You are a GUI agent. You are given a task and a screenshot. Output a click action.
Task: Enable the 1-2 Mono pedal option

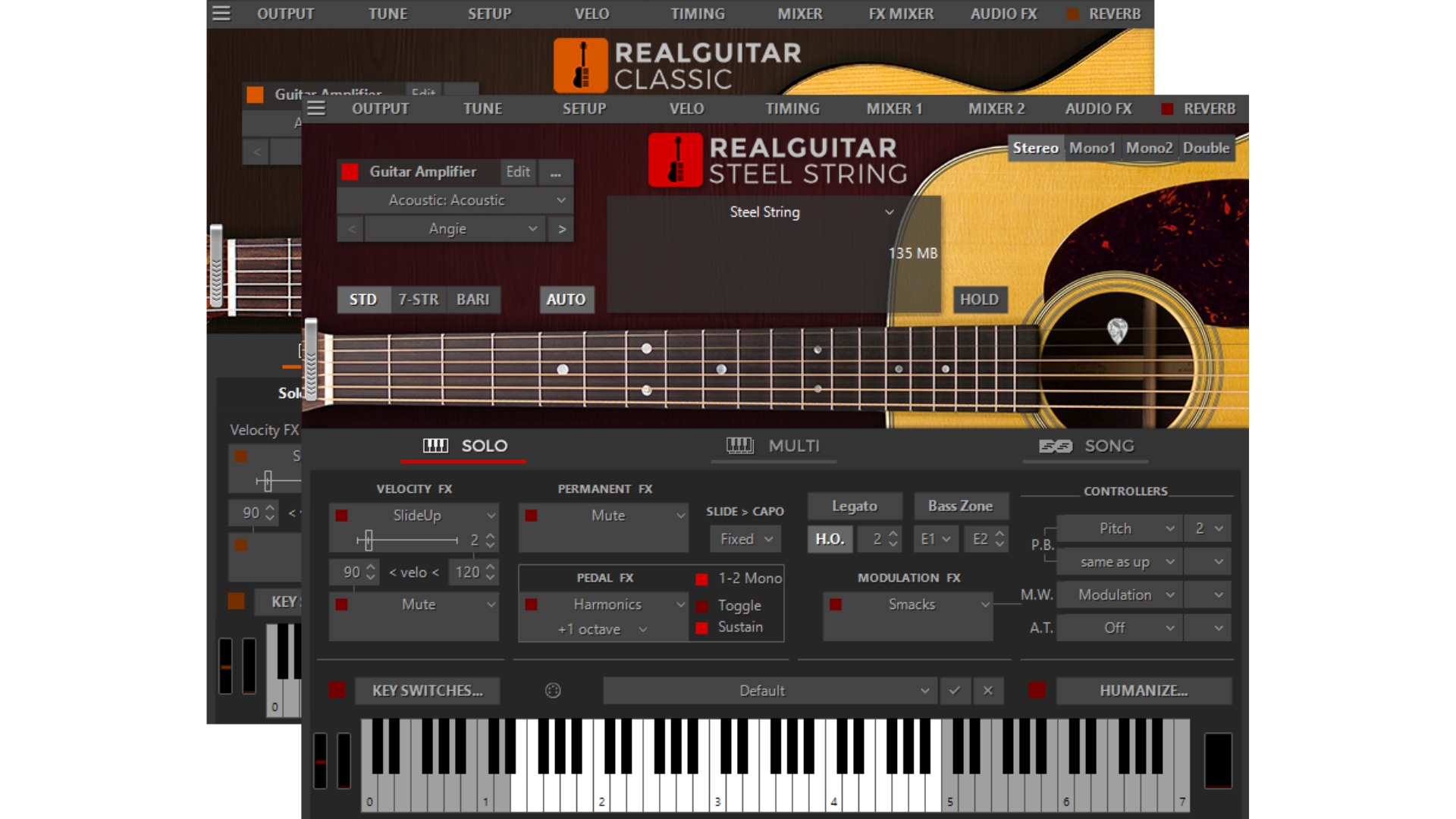point(701,579)
